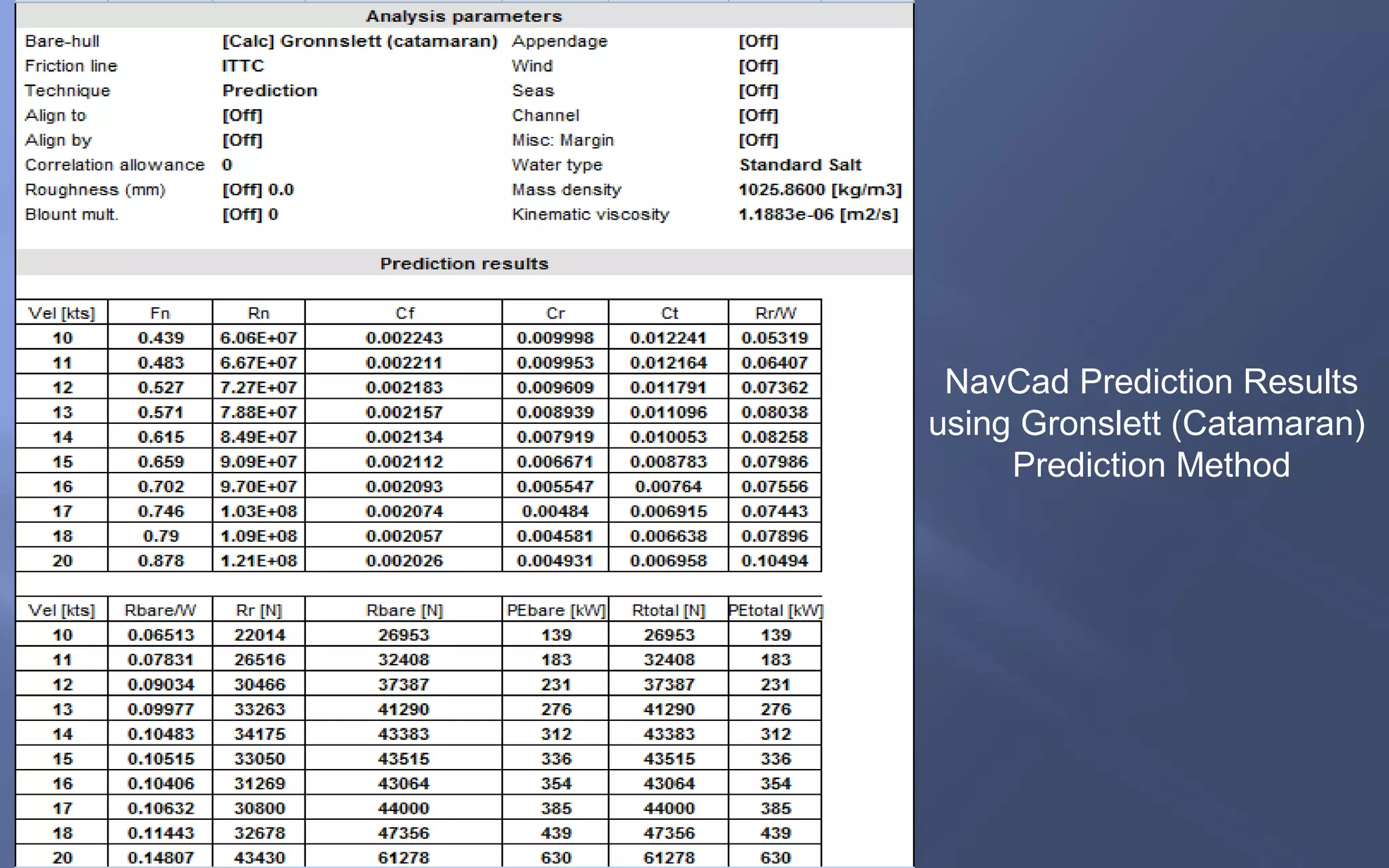Click the bare-hull value '[Calc] Gronnslett (catamaran)'
The height and width of the screenshot is (868, 1389).
[360, 41]
